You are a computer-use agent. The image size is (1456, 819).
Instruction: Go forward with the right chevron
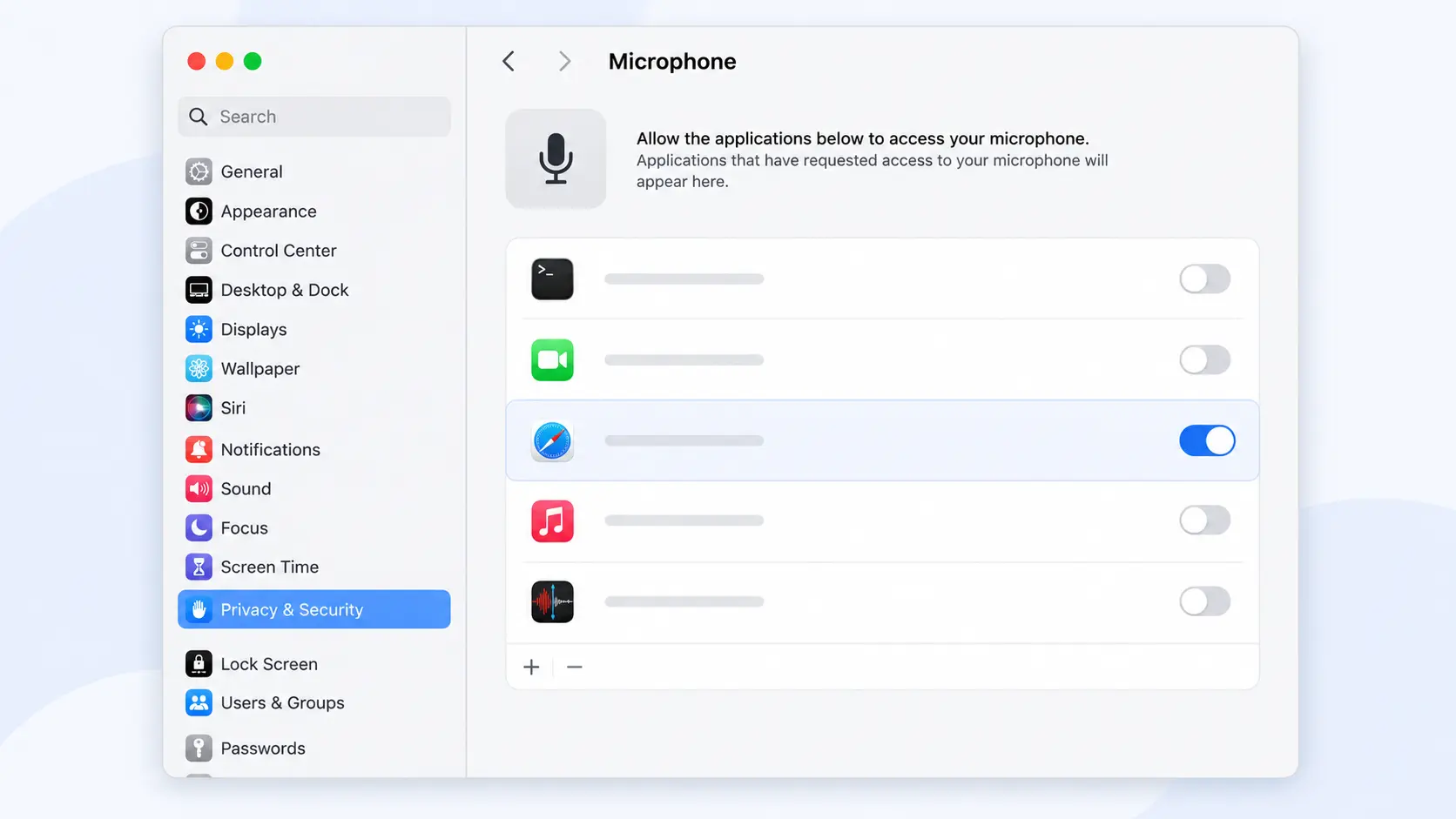pos(564,61)
